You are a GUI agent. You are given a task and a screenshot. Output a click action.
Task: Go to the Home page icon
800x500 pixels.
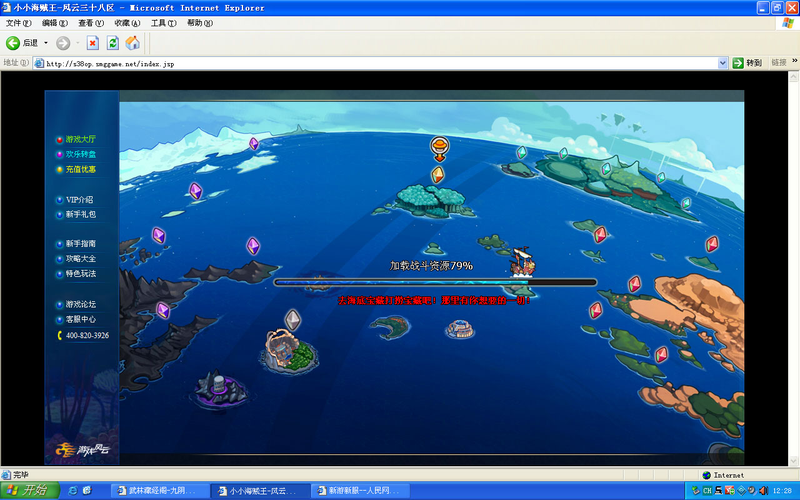point(133,43)
